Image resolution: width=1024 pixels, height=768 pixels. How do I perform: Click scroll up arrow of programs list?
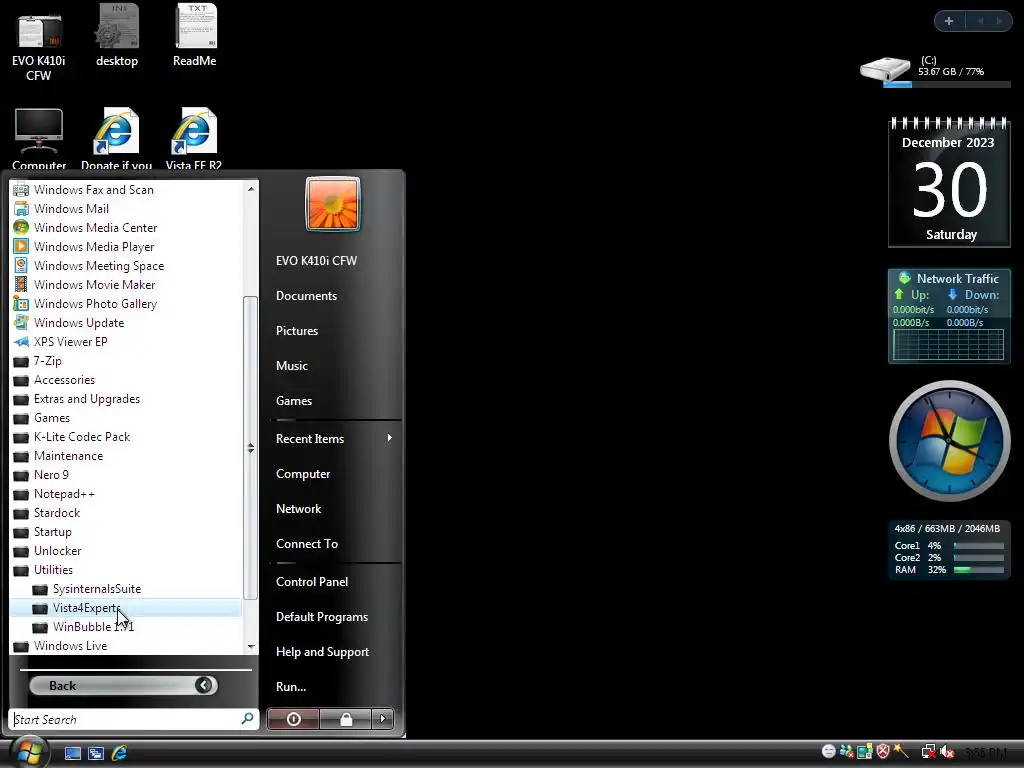251,189
